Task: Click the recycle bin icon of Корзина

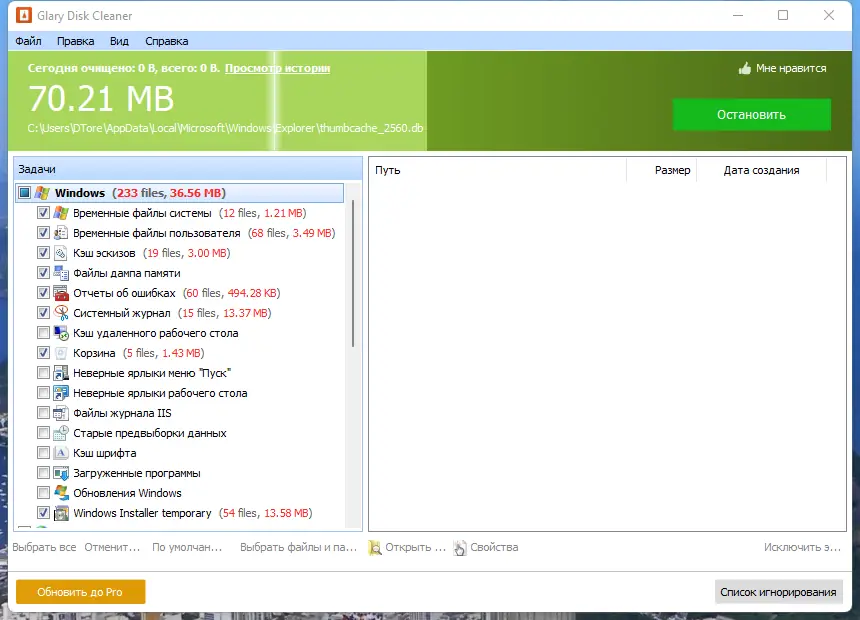Action: (61, 353)
